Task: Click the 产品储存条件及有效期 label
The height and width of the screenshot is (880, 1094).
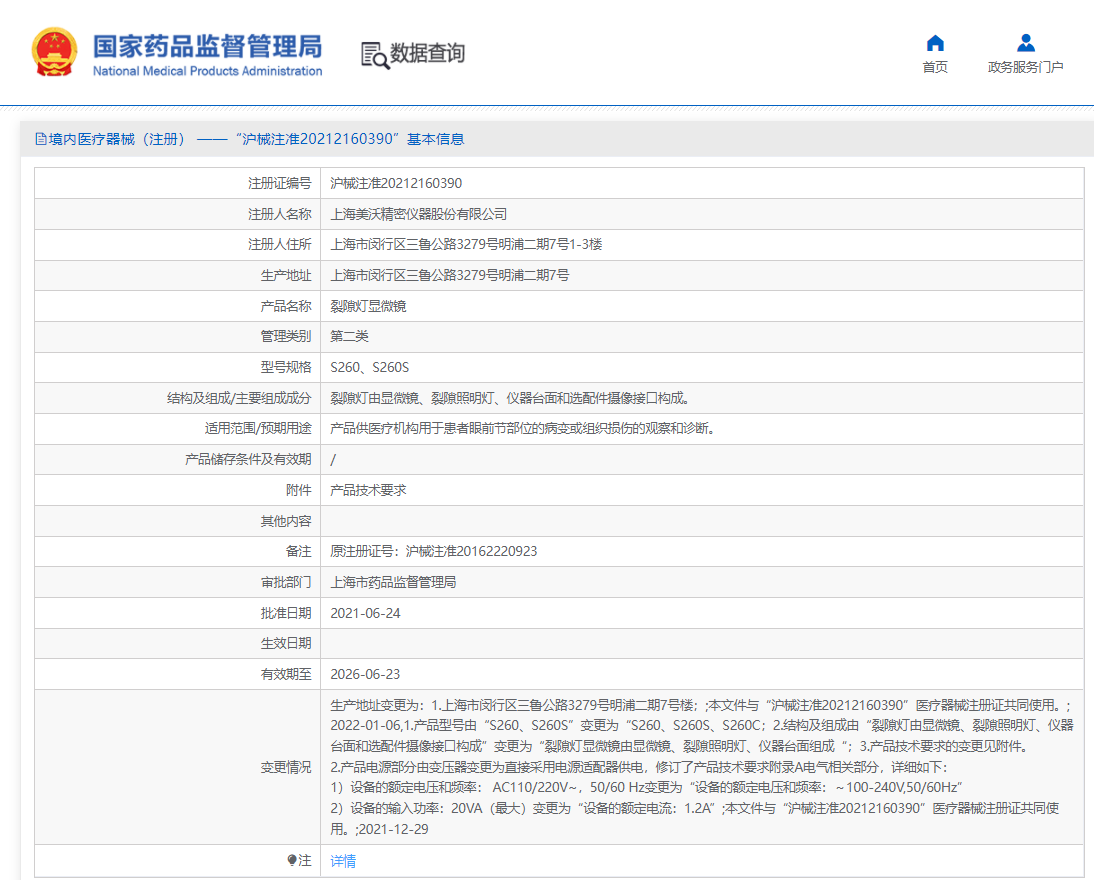Action: pyautogui.click(x=248, y=459)
